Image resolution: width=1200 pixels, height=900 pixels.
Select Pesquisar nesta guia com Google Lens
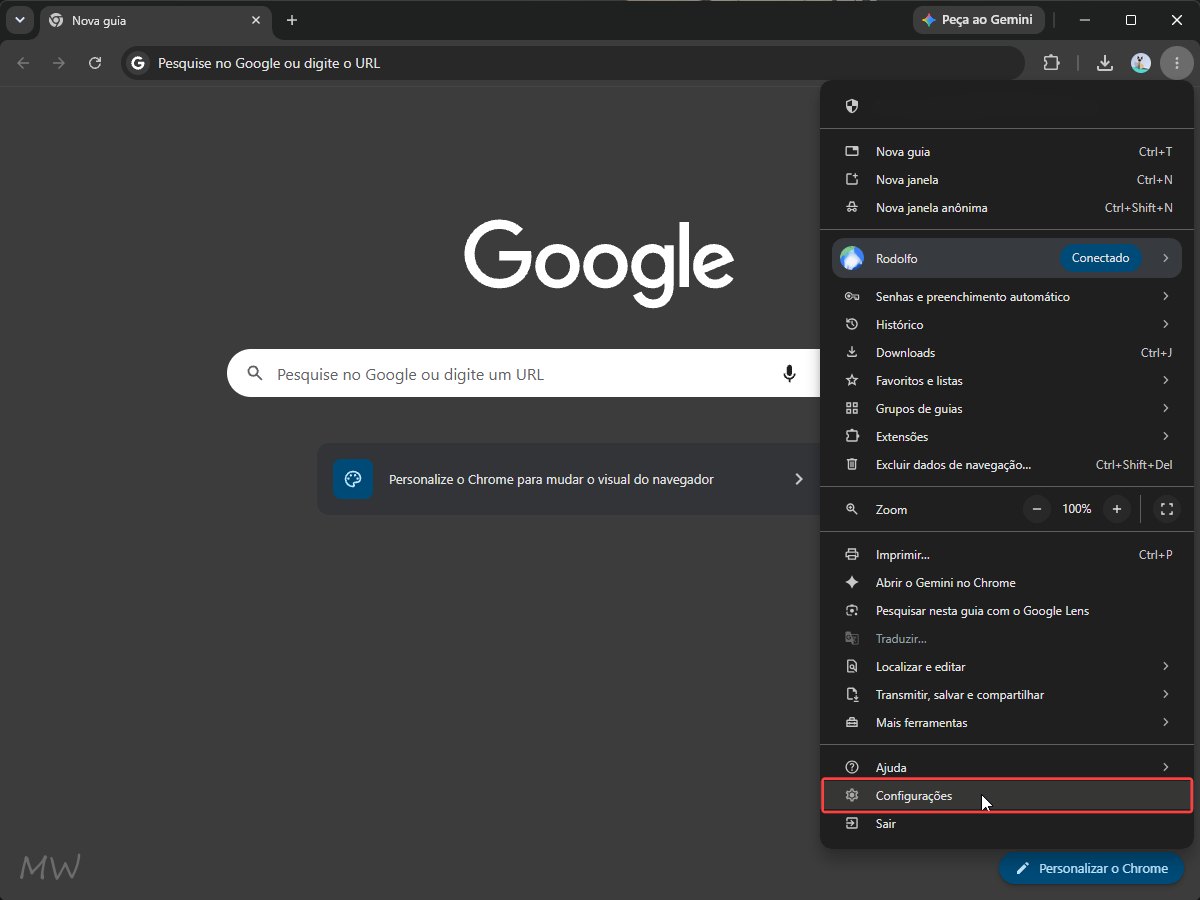tap(1007, 611)
